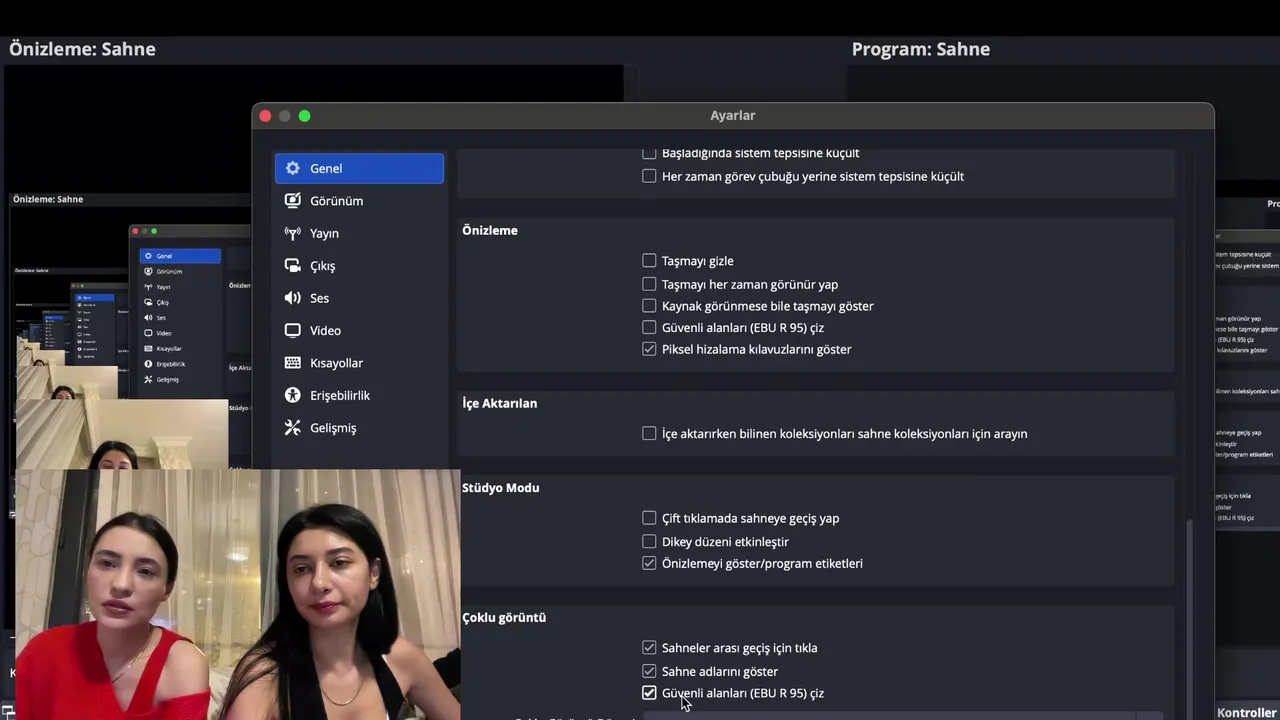Switch to the Yayın settings tab
The width and height of the screenshot is (1280, 720).
coord(359,233)
